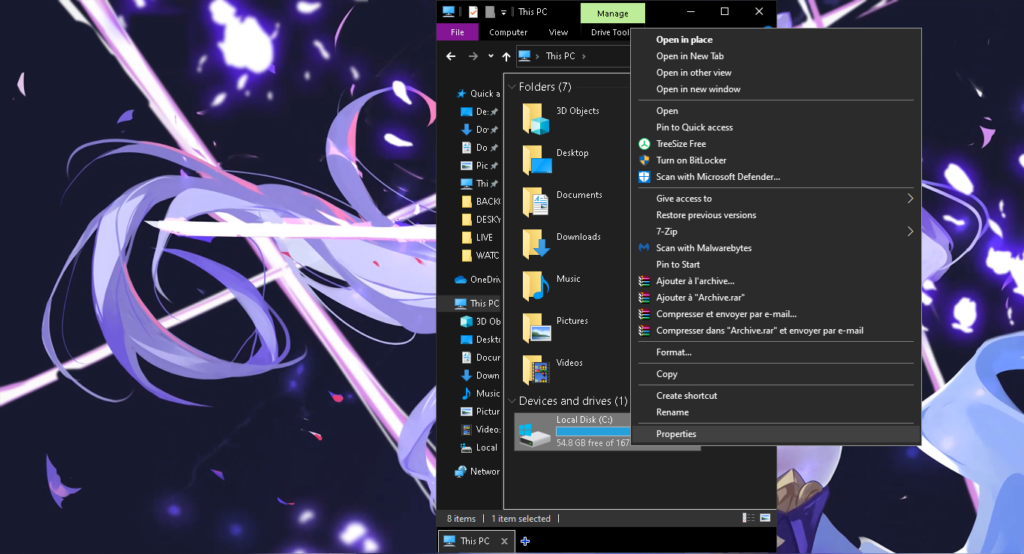Click the Local Disk (C:) drive icon
1024x554 pixels.
coord(534,434)
